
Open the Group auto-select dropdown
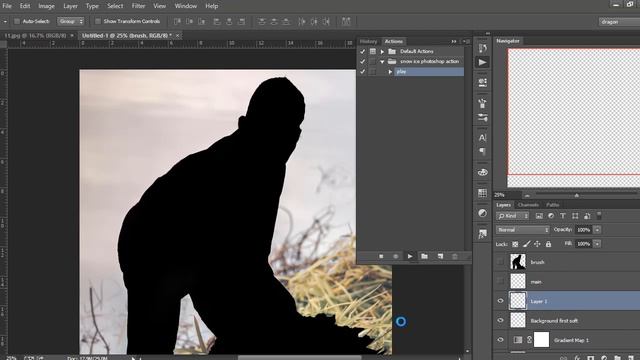(71, 21)
